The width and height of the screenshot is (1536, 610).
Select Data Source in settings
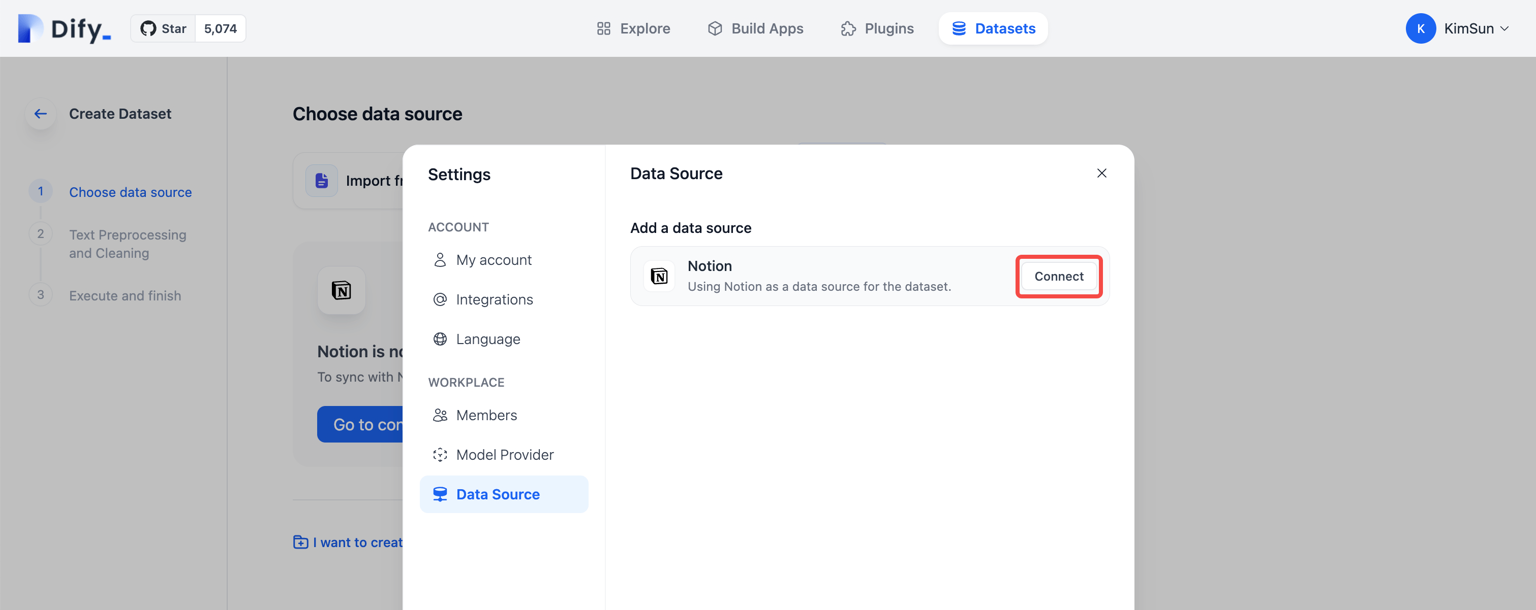(504, 494)
